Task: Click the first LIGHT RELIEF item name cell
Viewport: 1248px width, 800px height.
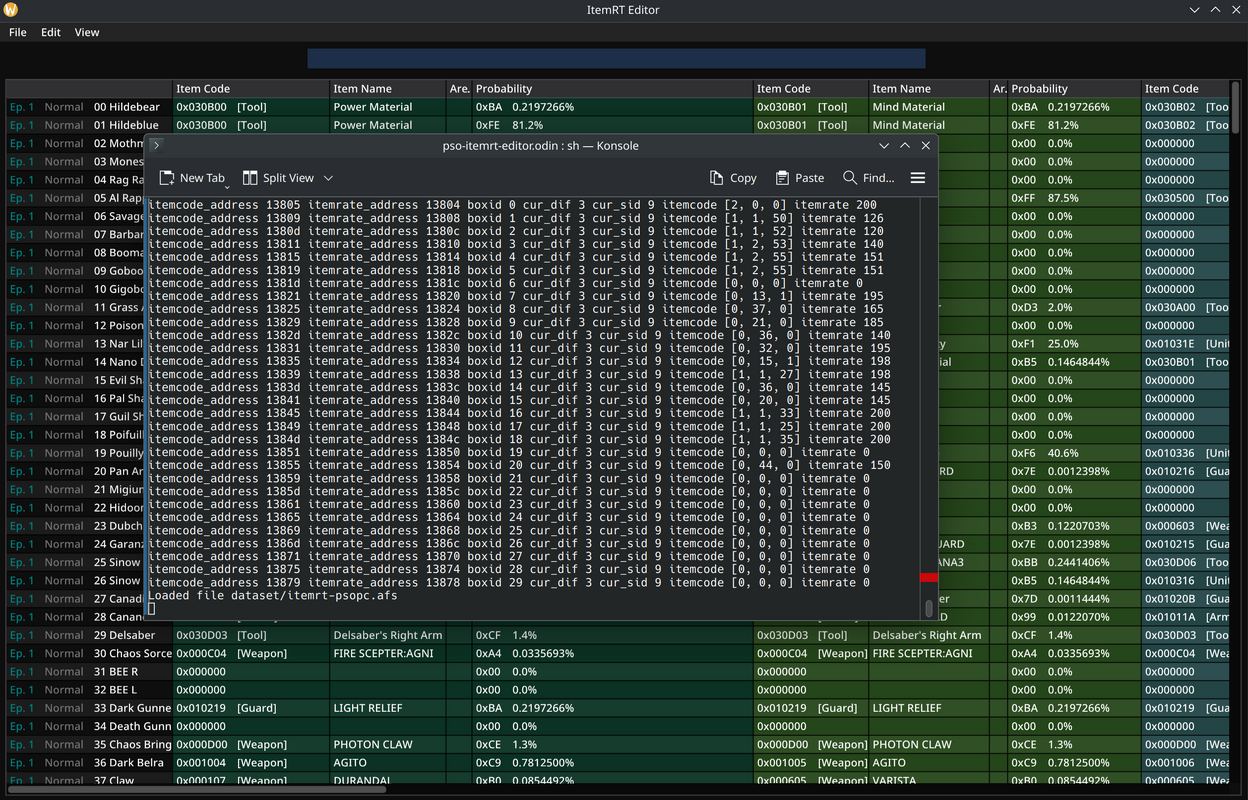Action: click(388, 708)
